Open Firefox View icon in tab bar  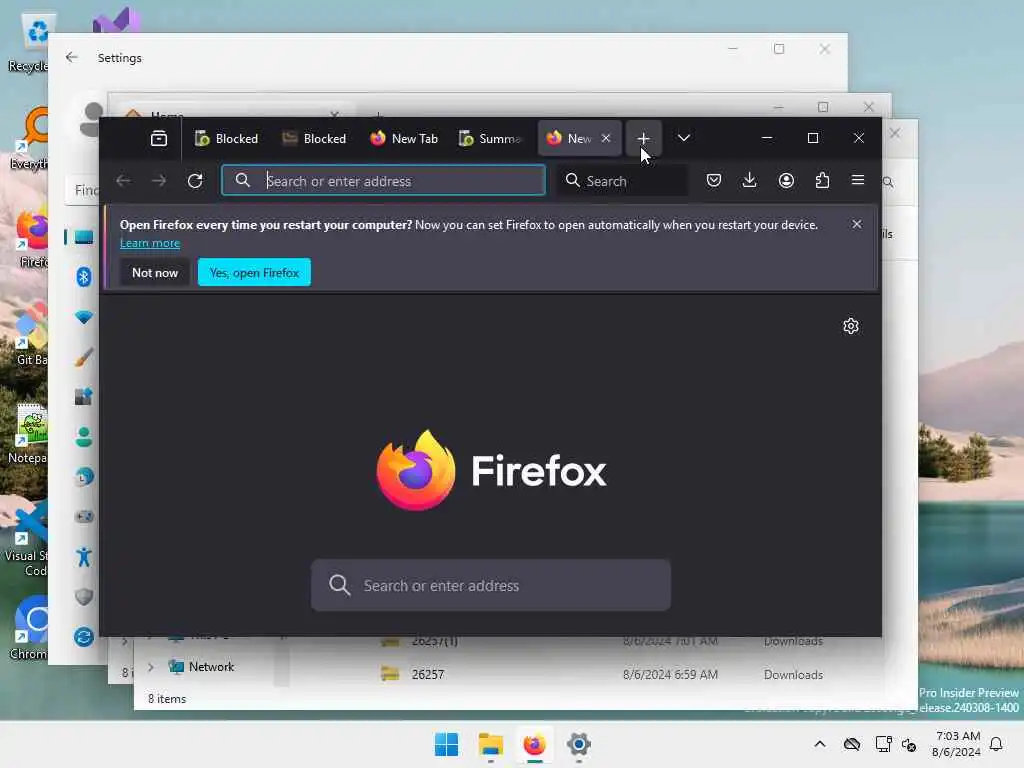(x=159, y=138)
